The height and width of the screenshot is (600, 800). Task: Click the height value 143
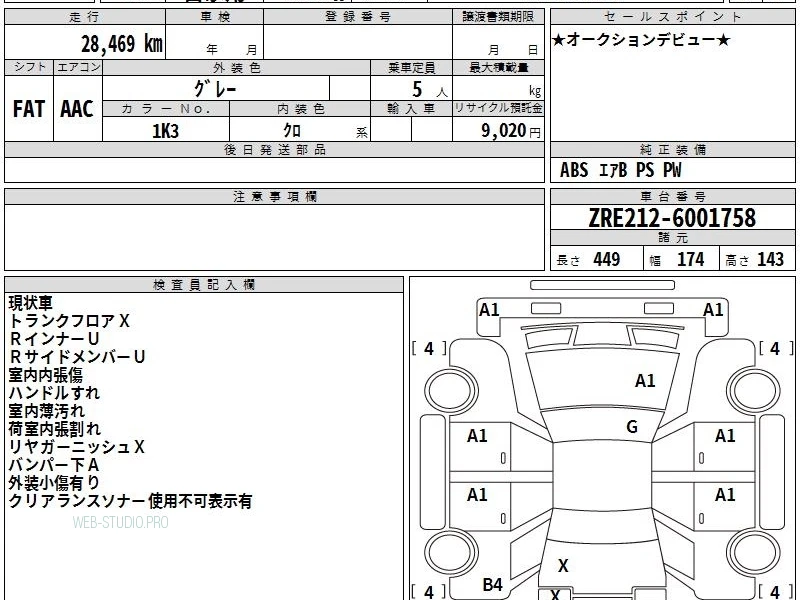click(x=770, y=259)
